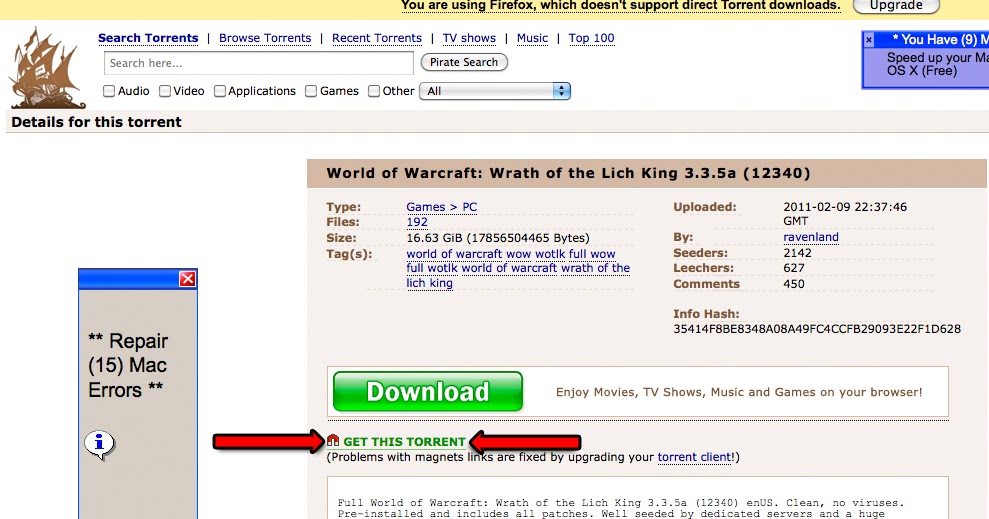View the 192 files link
Screen dimensions: 989x519
pyautogui.click(x=417, y=222)
